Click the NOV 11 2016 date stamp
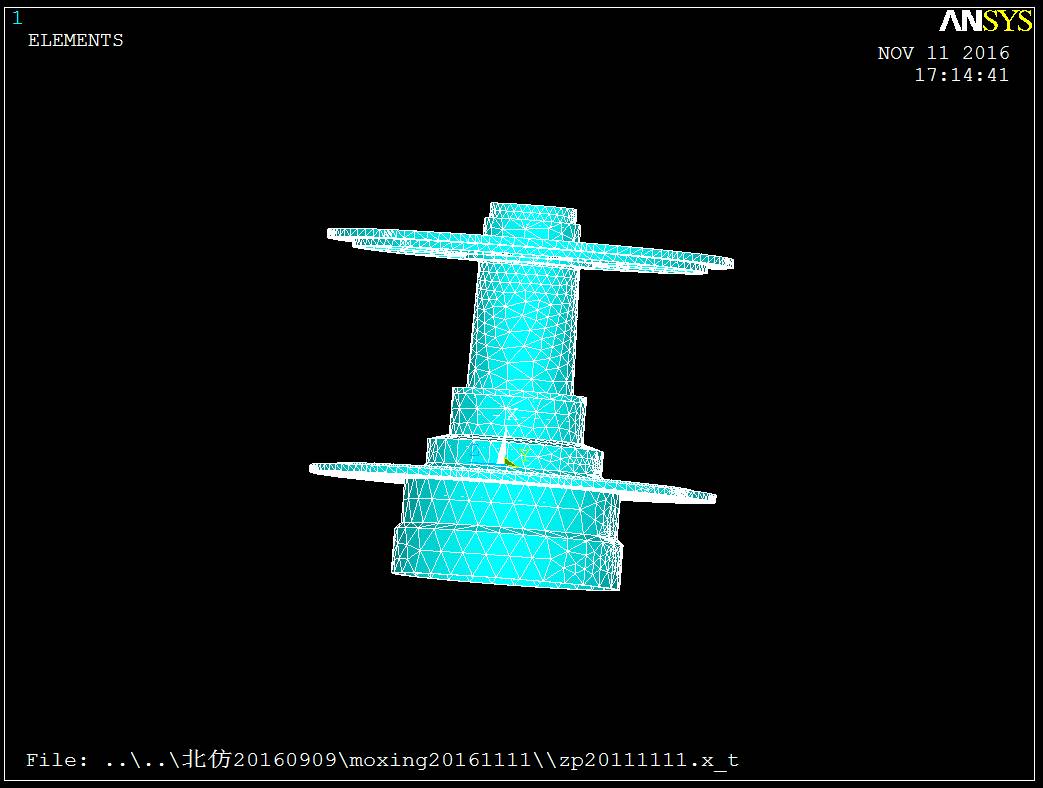 click(x=943, y=53)
